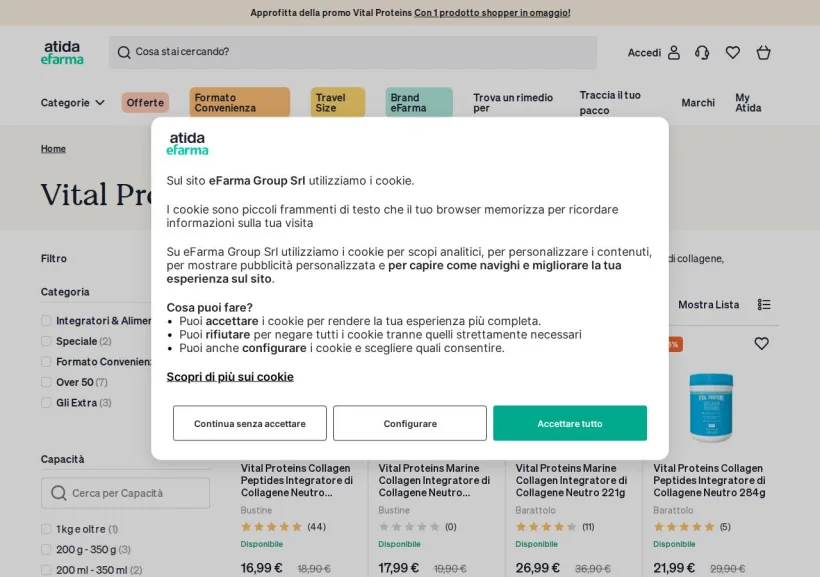Click the Accedi login link
The image size is (820, 577).
click(644, 52)
